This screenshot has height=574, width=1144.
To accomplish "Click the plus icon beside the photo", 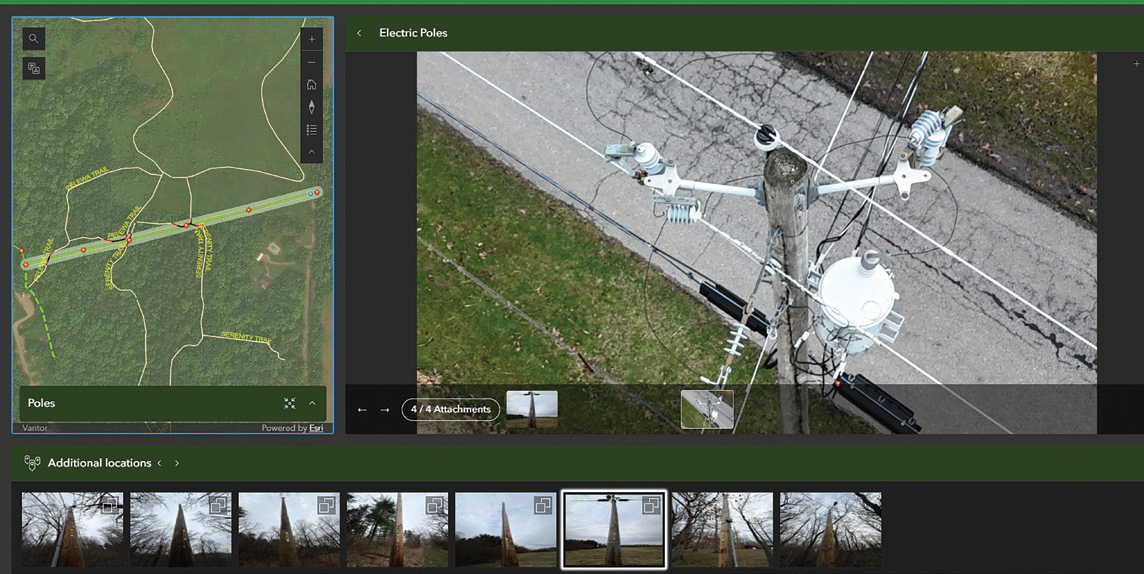I will (1136, 64).
